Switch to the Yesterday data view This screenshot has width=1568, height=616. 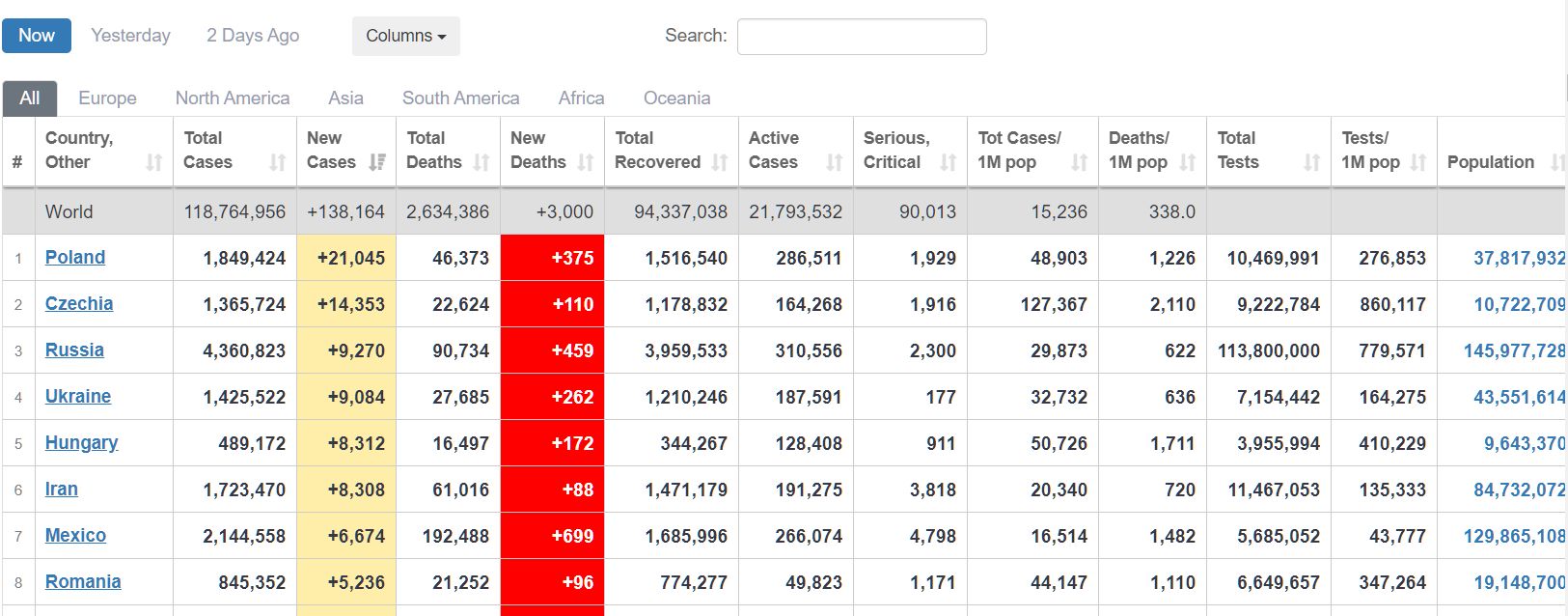(130, 36)
